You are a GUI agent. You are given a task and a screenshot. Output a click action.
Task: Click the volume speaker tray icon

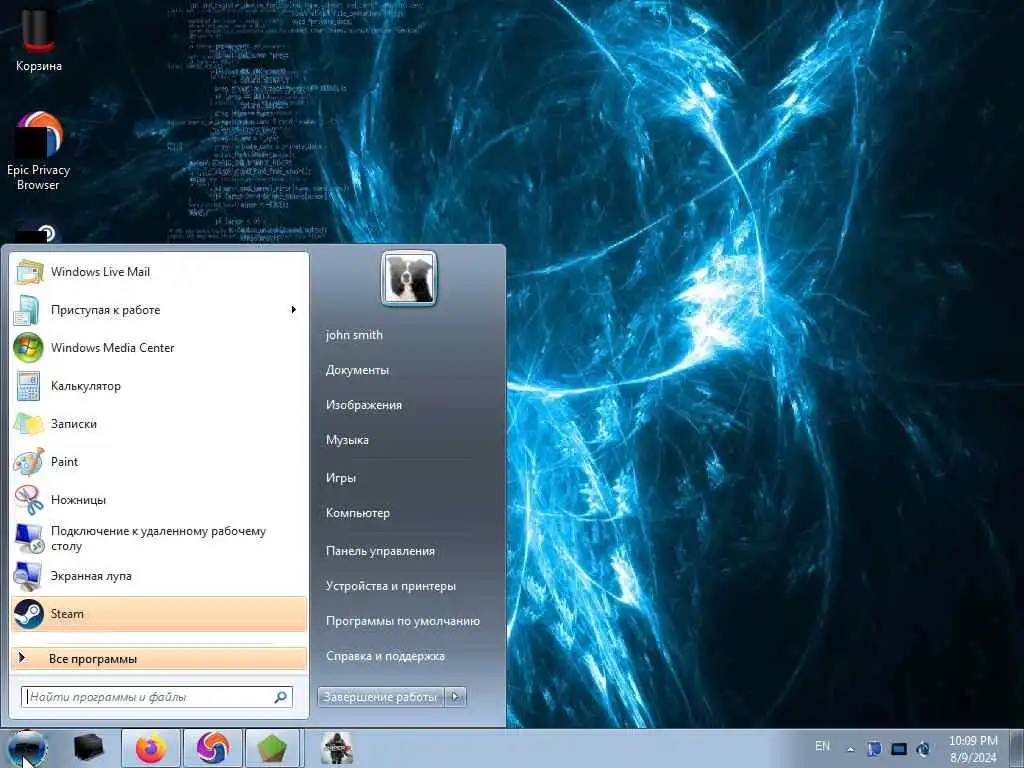point(923,748)
